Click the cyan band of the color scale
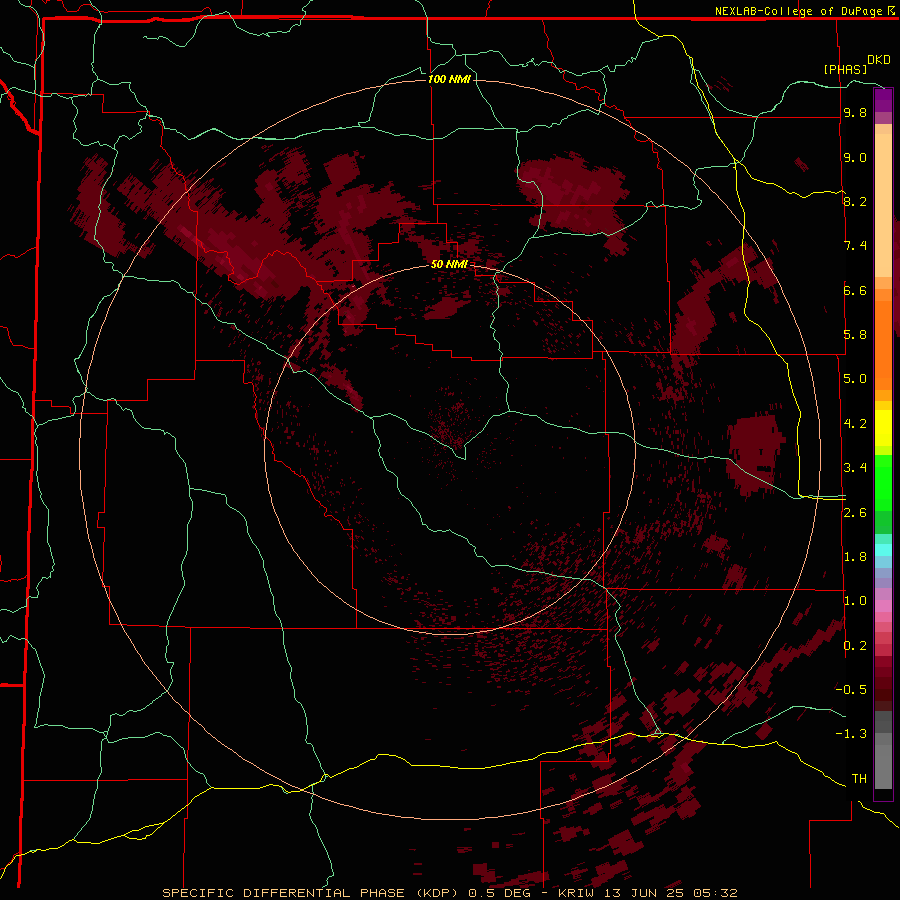Viewport: 900px width, 900px height. pyautogui.click(x=883, y=550)
